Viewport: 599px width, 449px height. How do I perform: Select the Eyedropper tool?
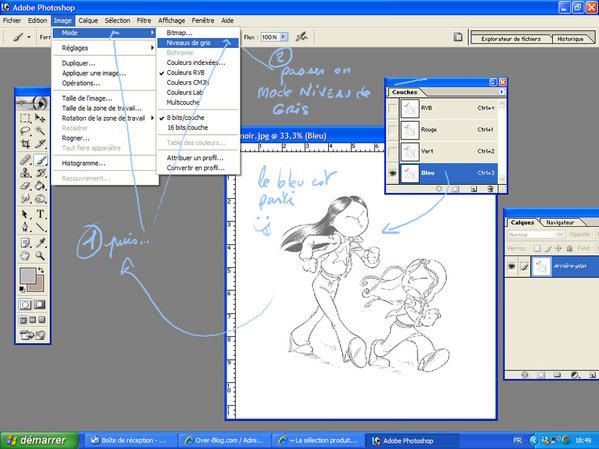click(x=40, y=243)
